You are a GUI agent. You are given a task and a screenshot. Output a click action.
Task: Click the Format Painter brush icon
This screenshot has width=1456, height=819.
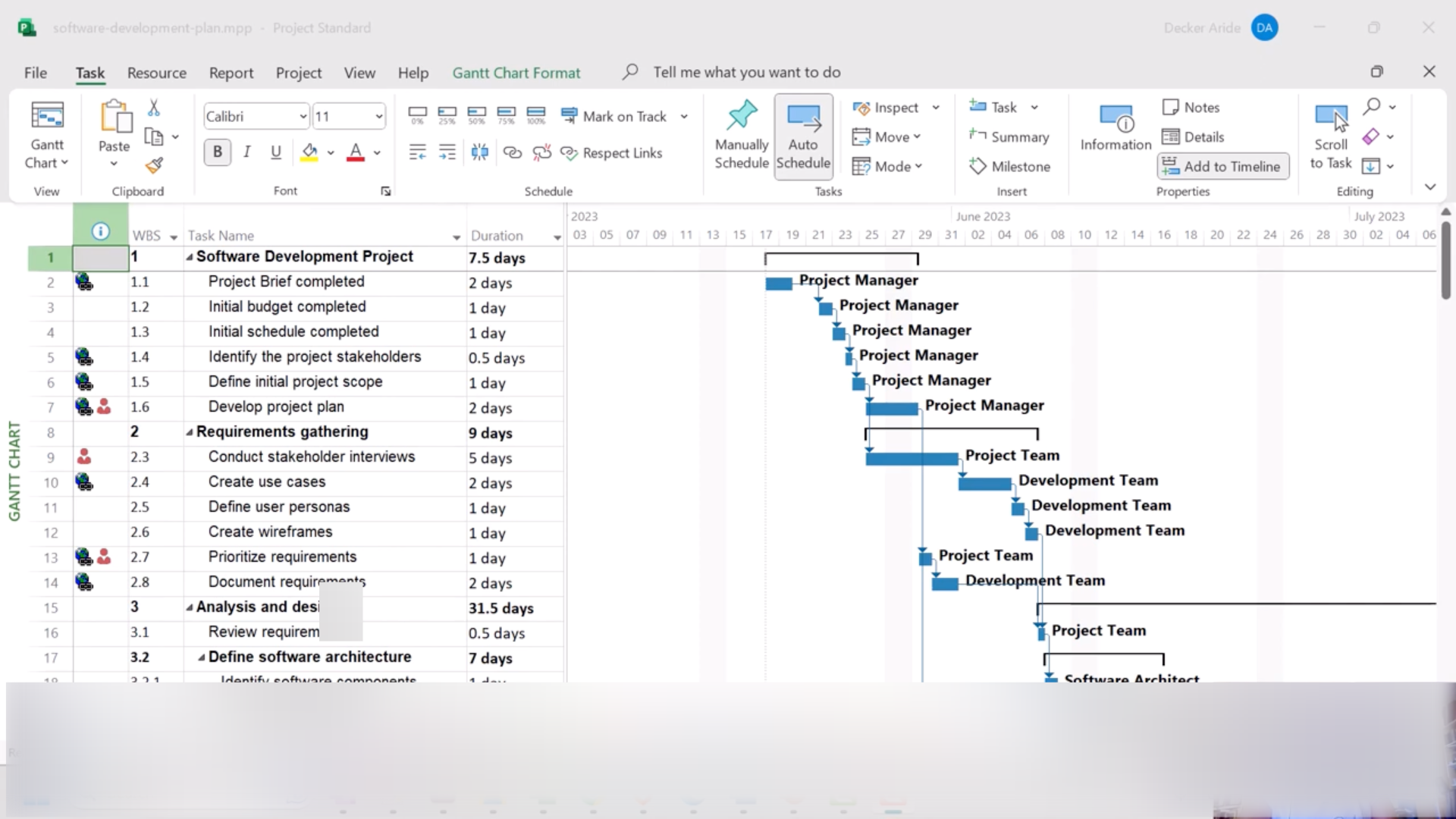pyautogui.click(x=155, y=165)
